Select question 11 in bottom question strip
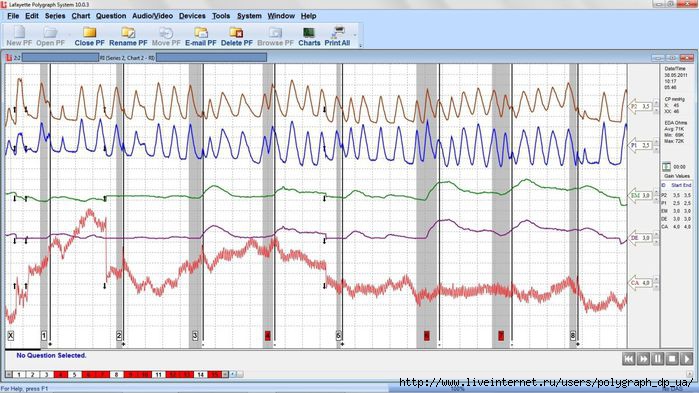Screen dimensions: 699x393 click(158, 375)
